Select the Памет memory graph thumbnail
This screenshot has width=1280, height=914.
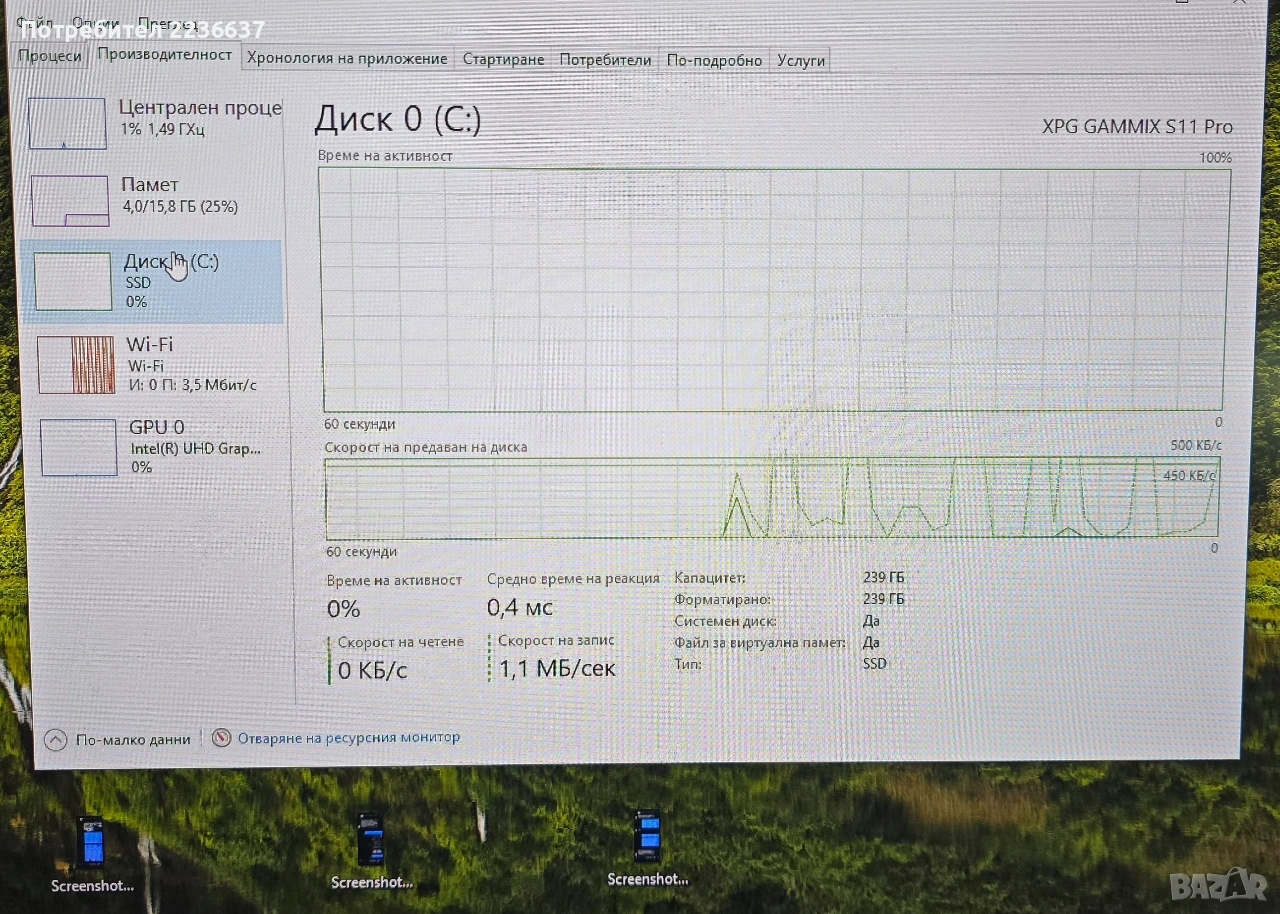point(70,200)
